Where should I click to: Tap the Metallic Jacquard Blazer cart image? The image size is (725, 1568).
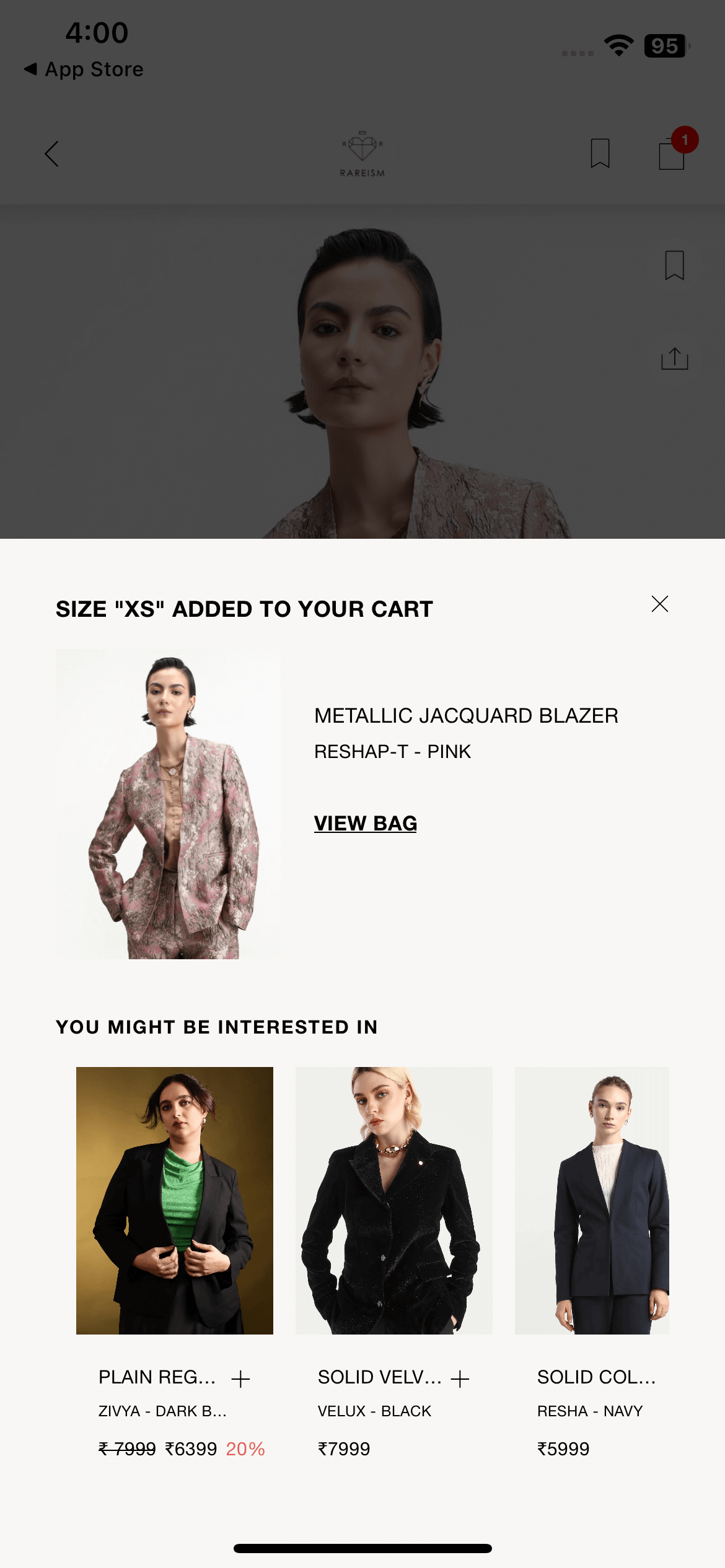click(x=168, y=804)
